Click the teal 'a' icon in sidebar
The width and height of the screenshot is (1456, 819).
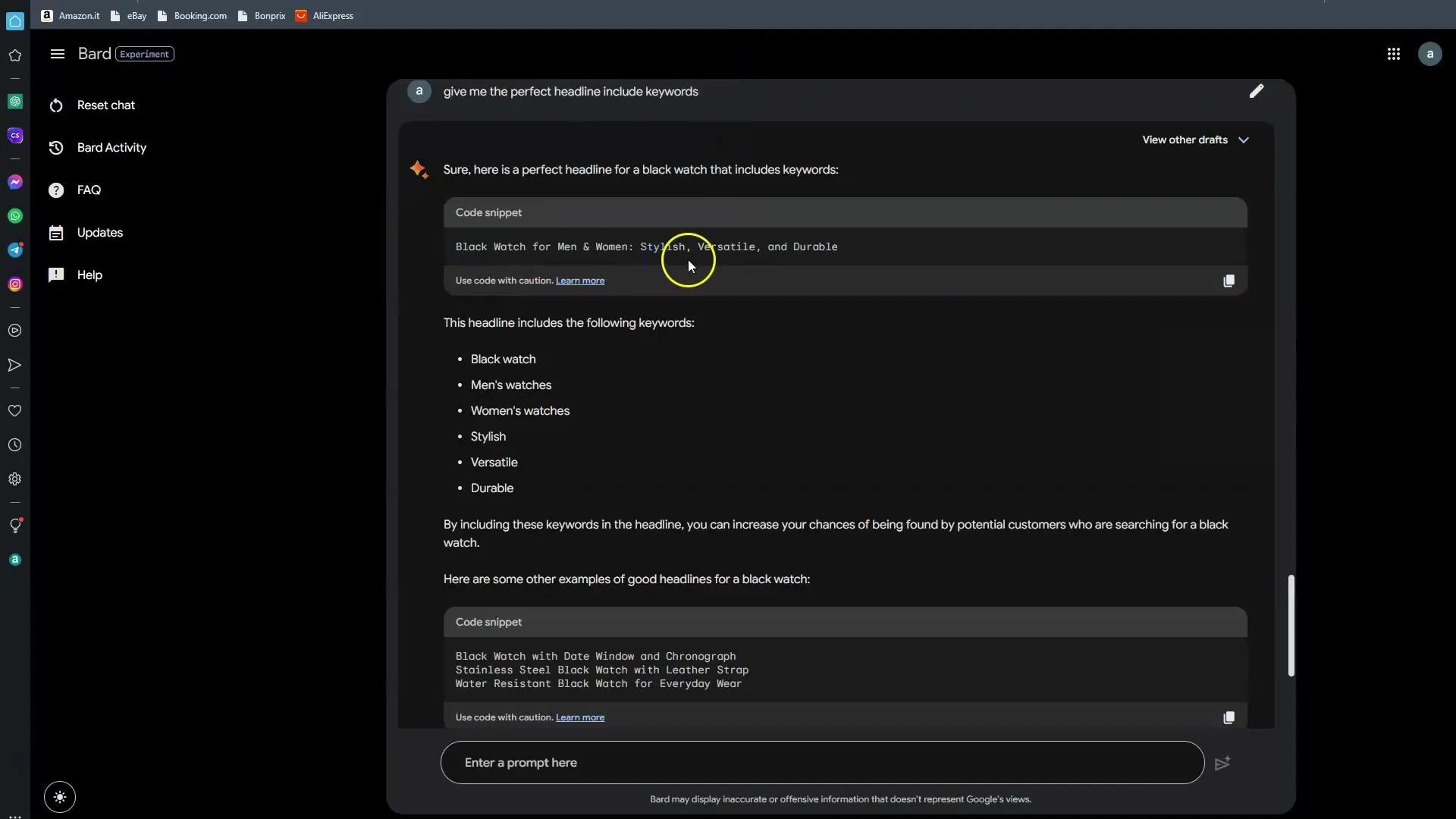point(15,560)
